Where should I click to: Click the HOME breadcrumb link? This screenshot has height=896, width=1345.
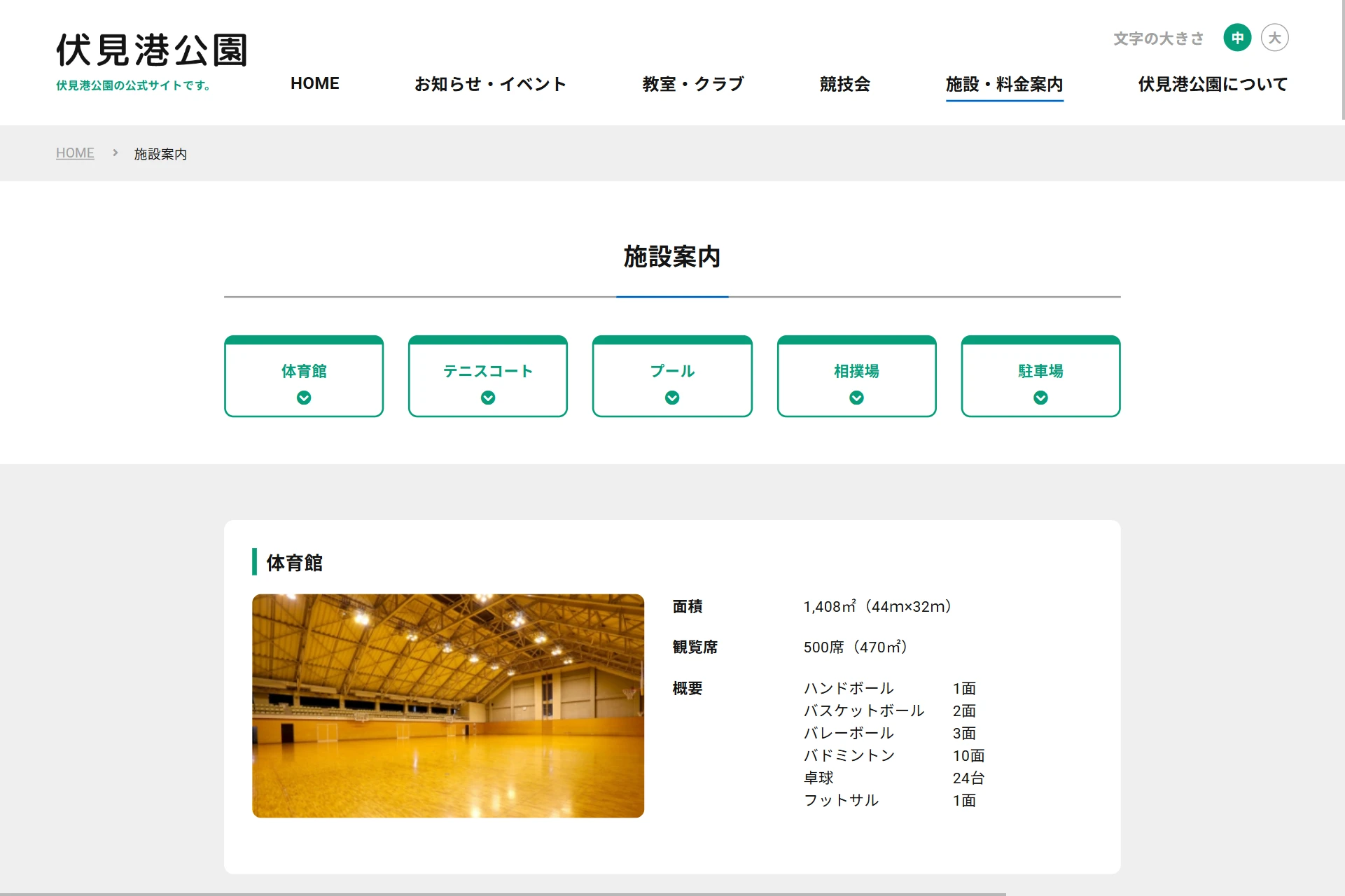pos(75,153)
